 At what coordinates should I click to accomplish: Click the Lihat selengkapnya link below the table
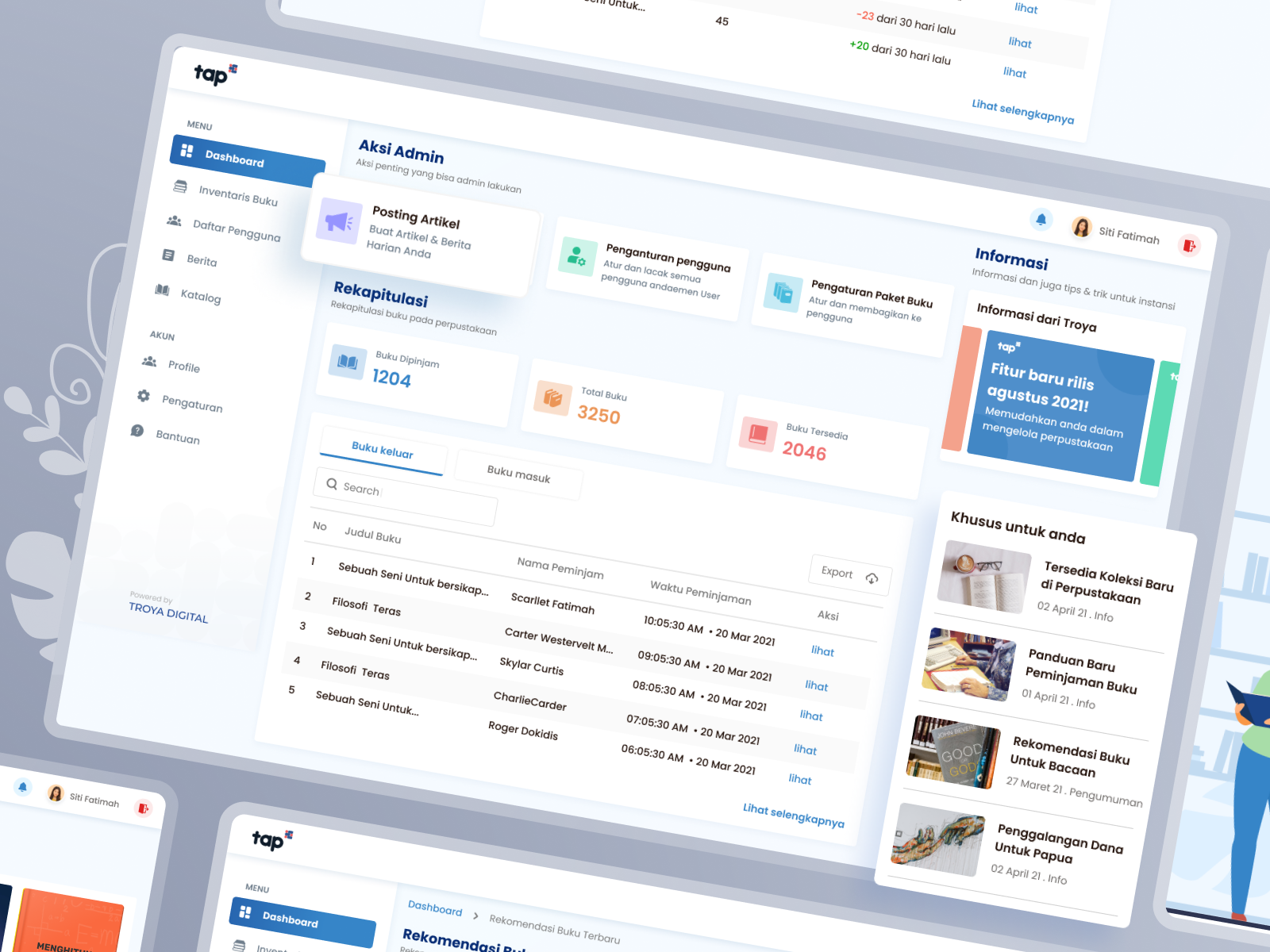pos(793,815)
